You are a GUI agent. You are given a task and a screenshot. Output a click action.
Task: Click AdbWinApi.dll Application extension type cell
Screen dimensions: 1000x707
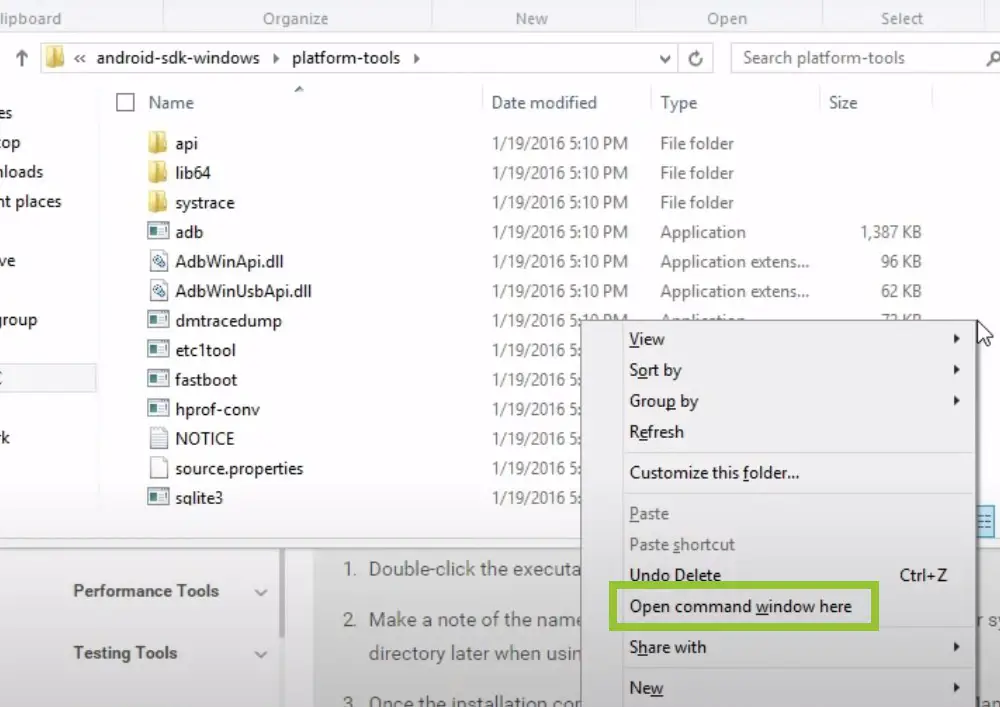click(x=735, y=261)
